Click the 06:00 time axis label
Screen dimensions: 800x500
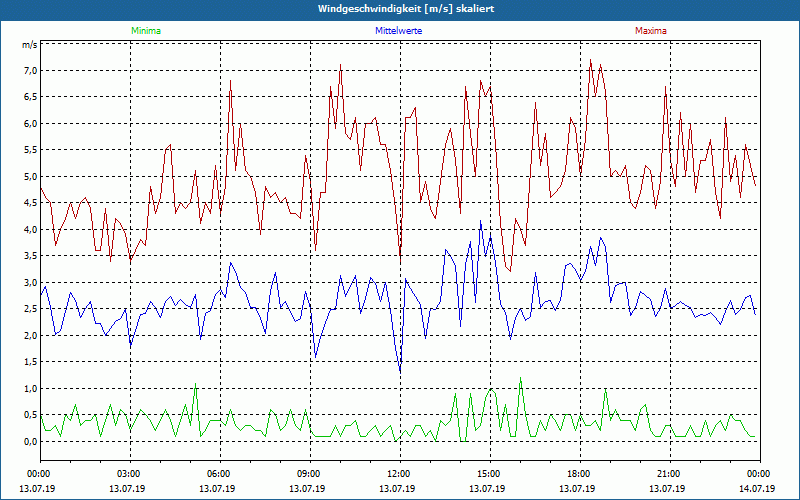pyautogui.click(x=220, y=474)
